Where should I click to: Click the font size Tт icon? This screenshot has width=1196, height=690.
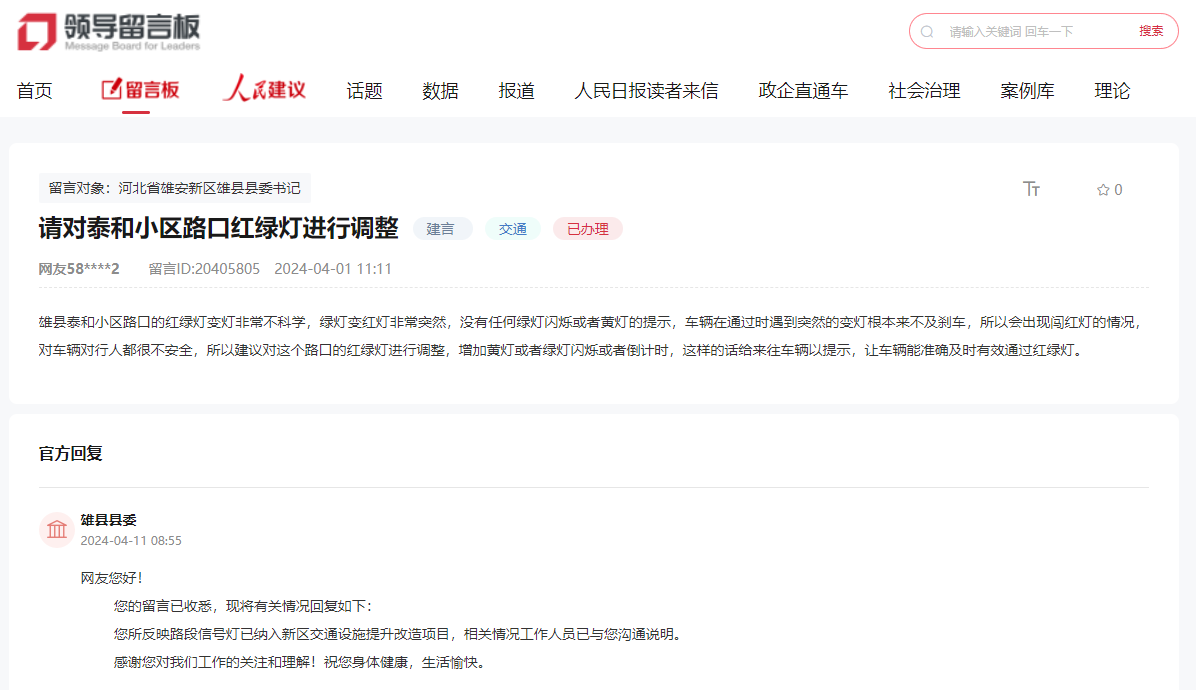point(1031,189)
